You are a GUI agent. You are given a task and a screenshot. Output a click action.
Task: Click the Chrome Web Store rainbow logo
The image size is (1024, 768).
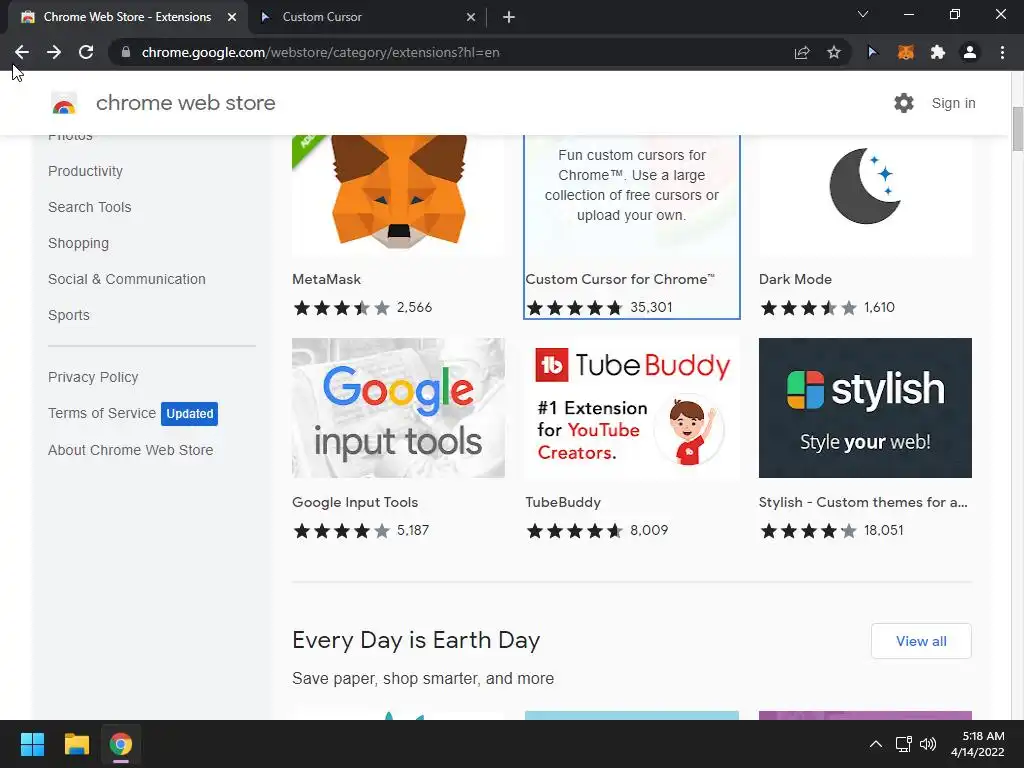(x=64, y=103)
